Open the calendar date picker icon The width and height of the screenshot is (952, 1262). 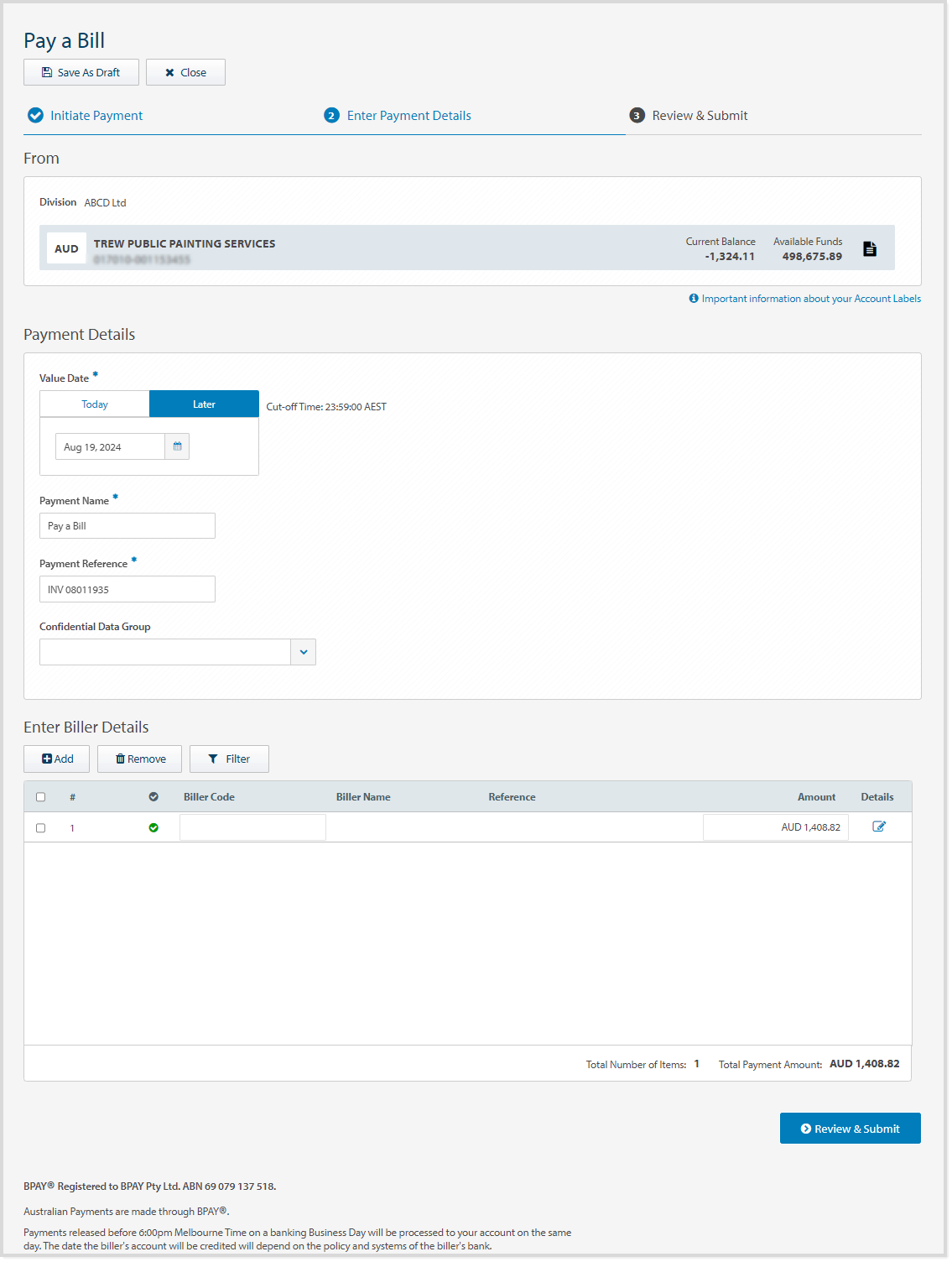click(177, 446)
